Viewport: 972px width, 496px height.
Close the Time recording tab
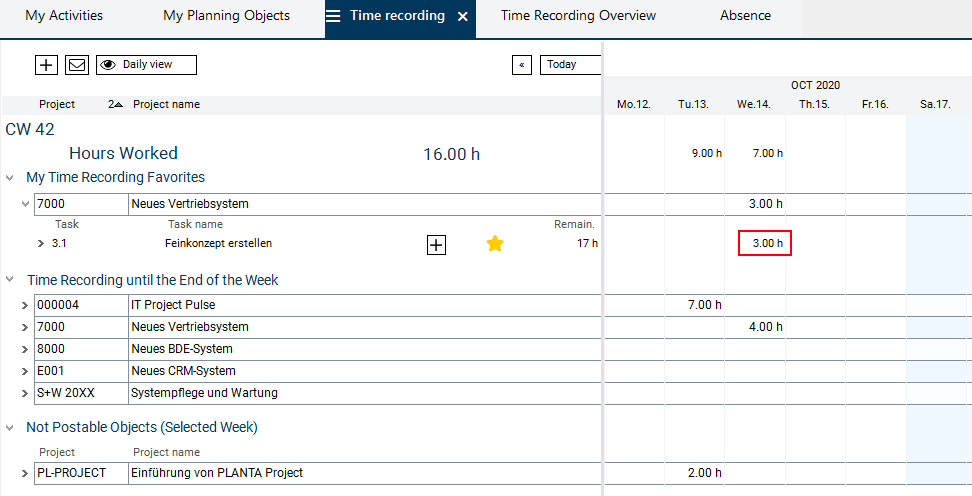pyautogui.click(x=462, y=16)
